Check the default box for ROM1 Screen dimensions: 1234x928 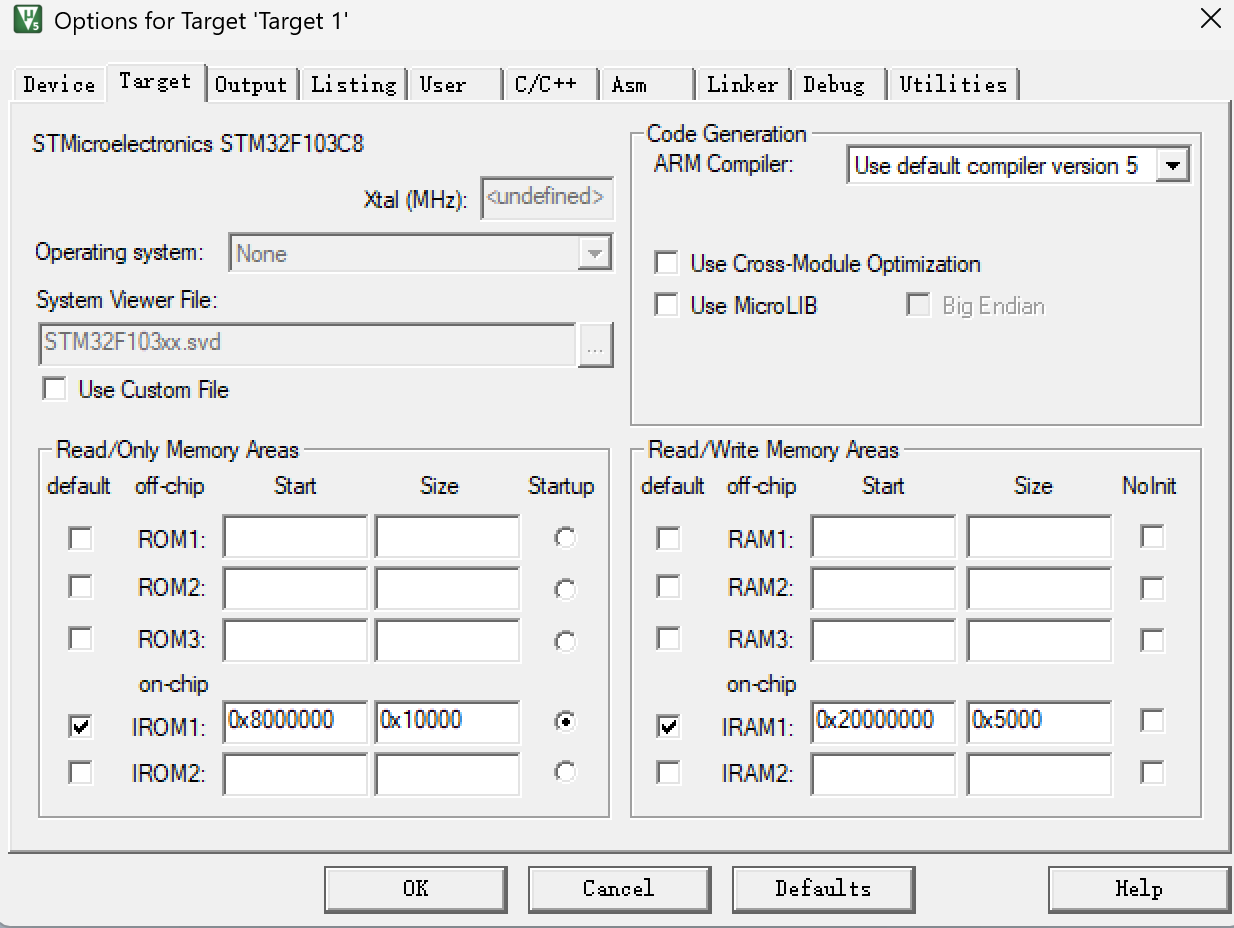click(x=80, y=538)
